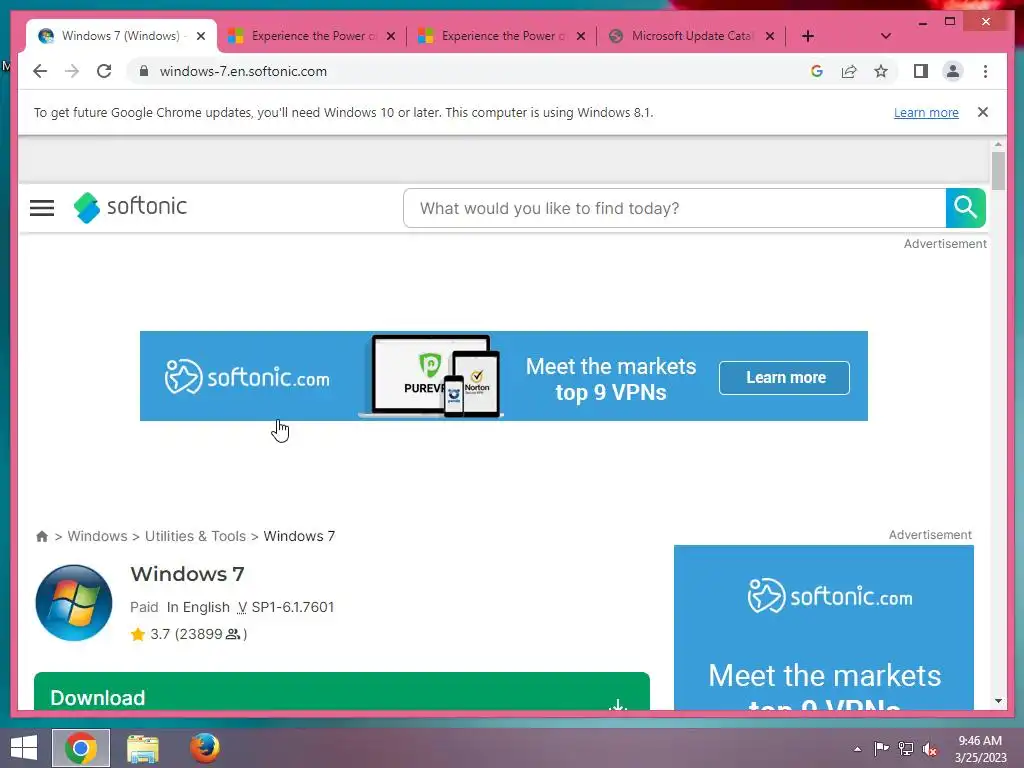Click the Windows 7 orb logo
The image size is (1024, 768).
point(74,603)
